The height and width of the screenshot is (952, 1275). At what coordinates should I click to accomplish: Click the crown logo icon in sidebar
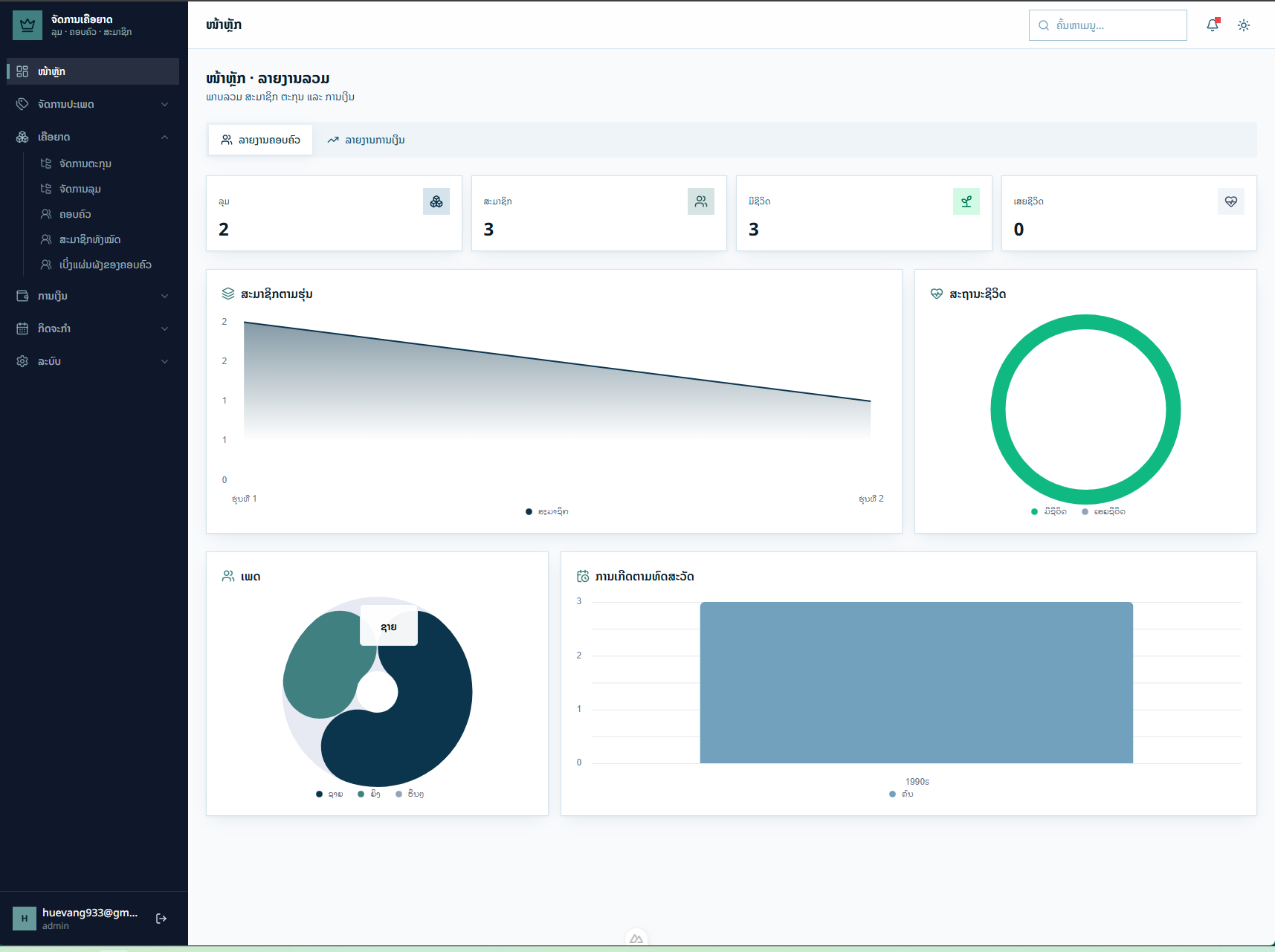pos(28,25)
